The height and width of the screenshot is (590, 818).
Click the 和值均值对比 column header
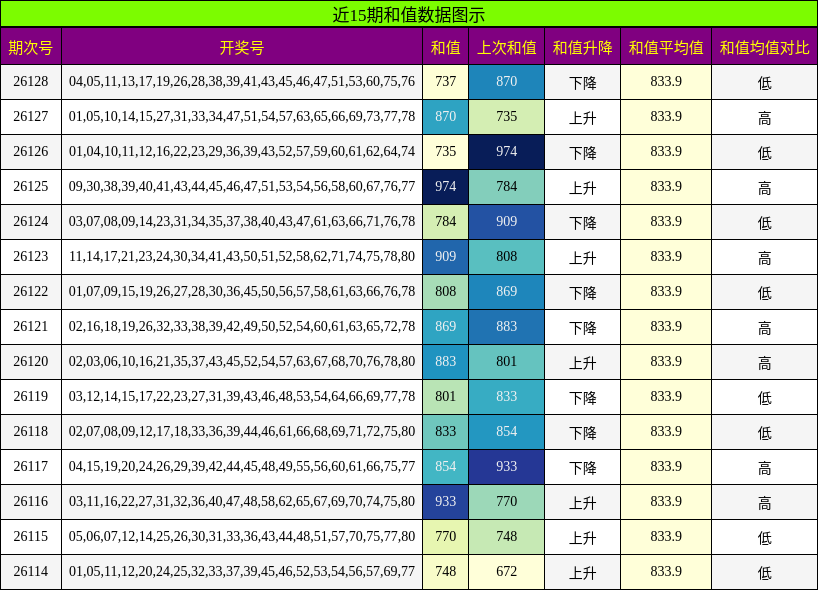click(764, 47)
